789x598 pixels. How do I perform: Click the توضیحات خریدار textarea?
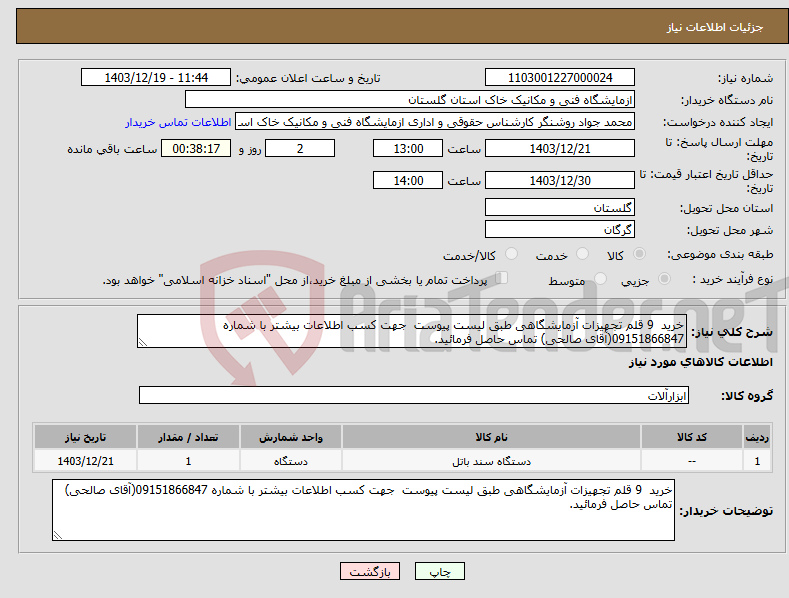pos(363,510)
